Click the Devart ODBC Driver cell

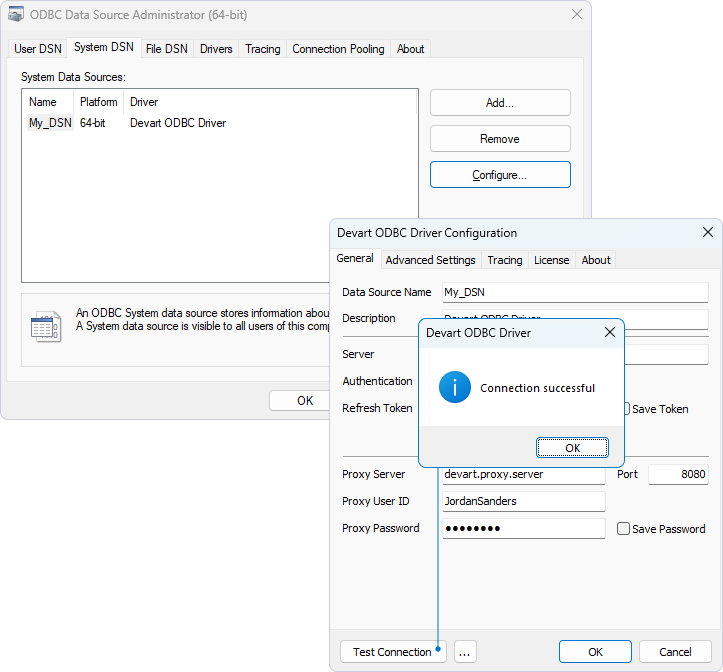pyautogui.click(x=178, y=123)
